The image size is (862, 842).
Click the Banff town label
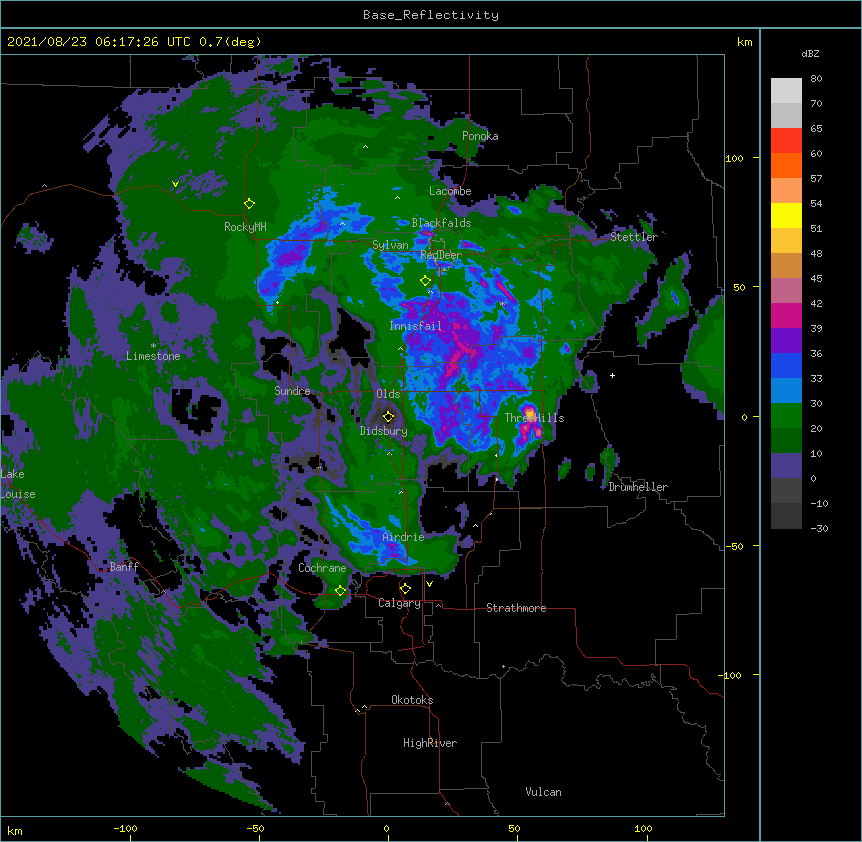124,567
